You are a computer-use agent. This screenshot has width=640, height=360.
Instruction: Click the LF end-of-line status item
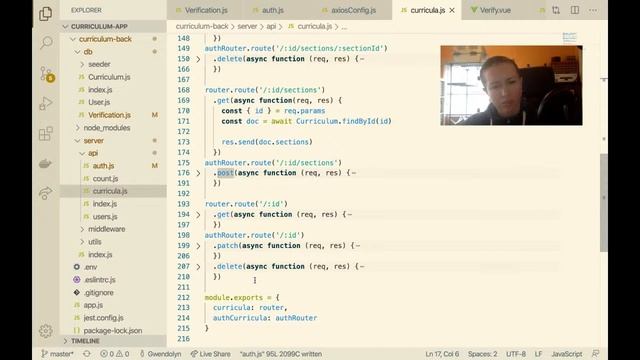click(x=538, y=354)
